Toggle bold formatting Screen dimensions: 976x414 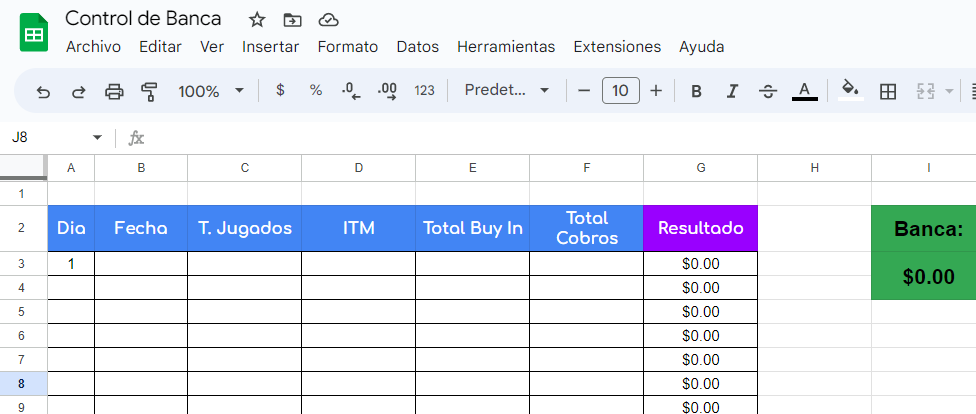click(x=697, y=92)
